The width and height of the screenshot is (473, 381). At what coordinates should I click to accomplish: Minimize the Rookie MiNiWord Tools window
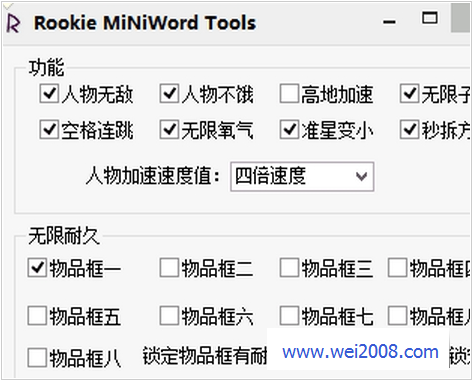point(389,22)
